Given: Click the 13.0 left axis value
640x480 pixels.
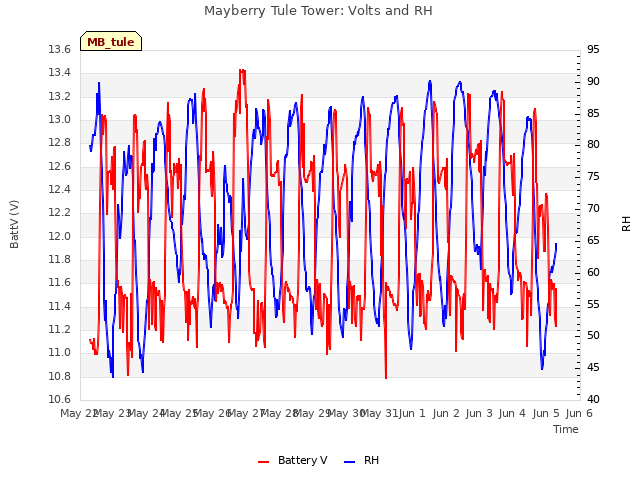Looking at the screenshot, I should [x=60, y=120].
